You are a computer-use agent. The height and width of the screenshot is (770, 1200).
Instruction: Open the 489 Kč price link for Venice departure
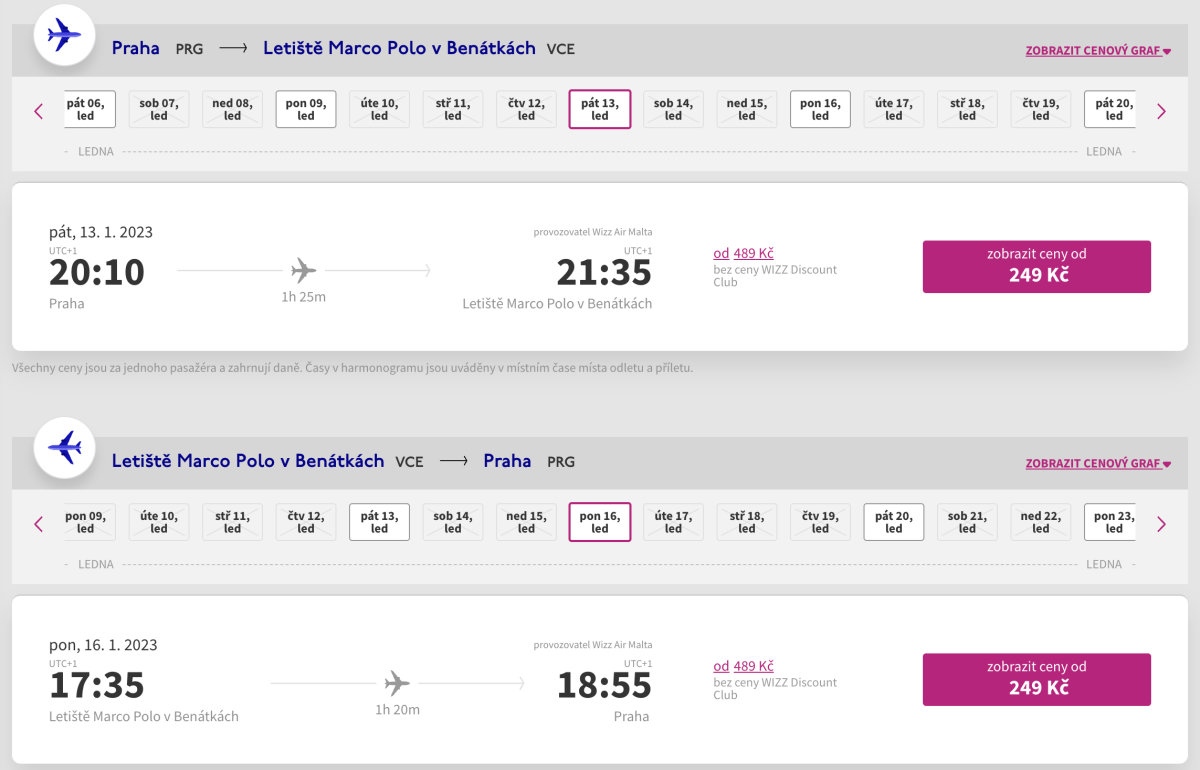[x=753, y=667]
